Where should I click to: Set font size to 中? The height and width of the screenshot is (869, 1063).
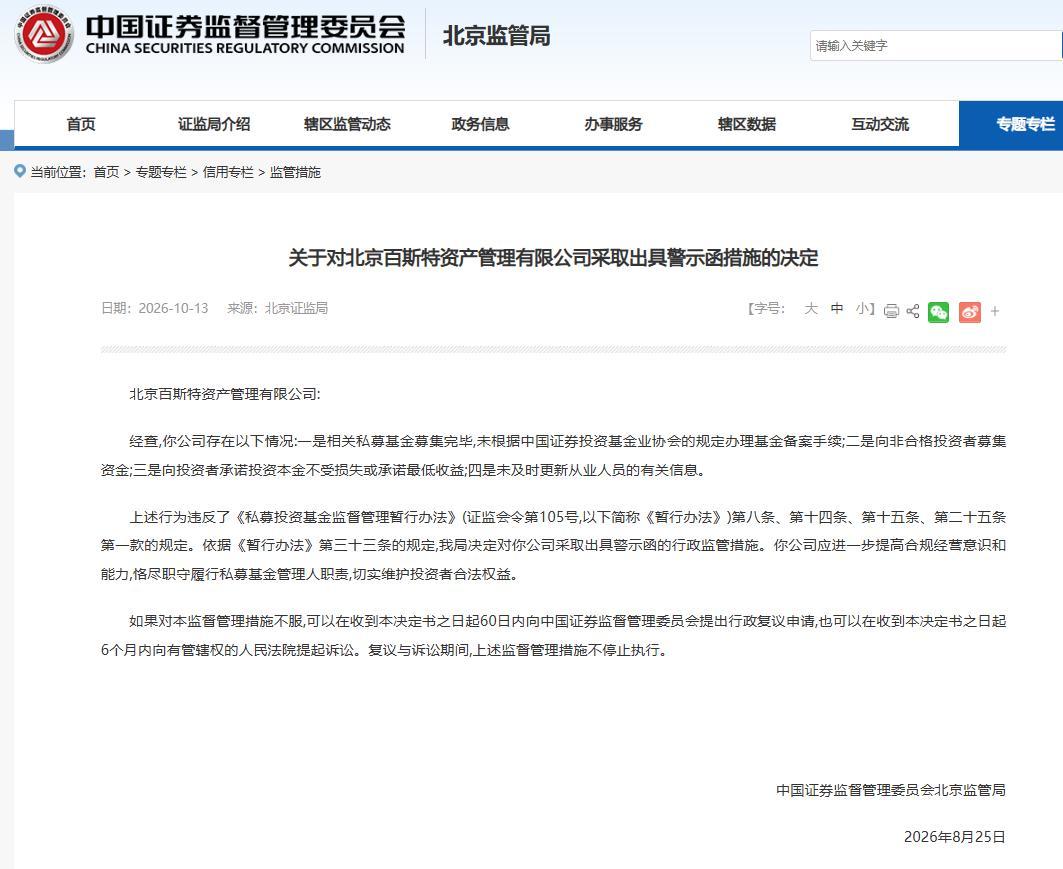coord(837,308)
